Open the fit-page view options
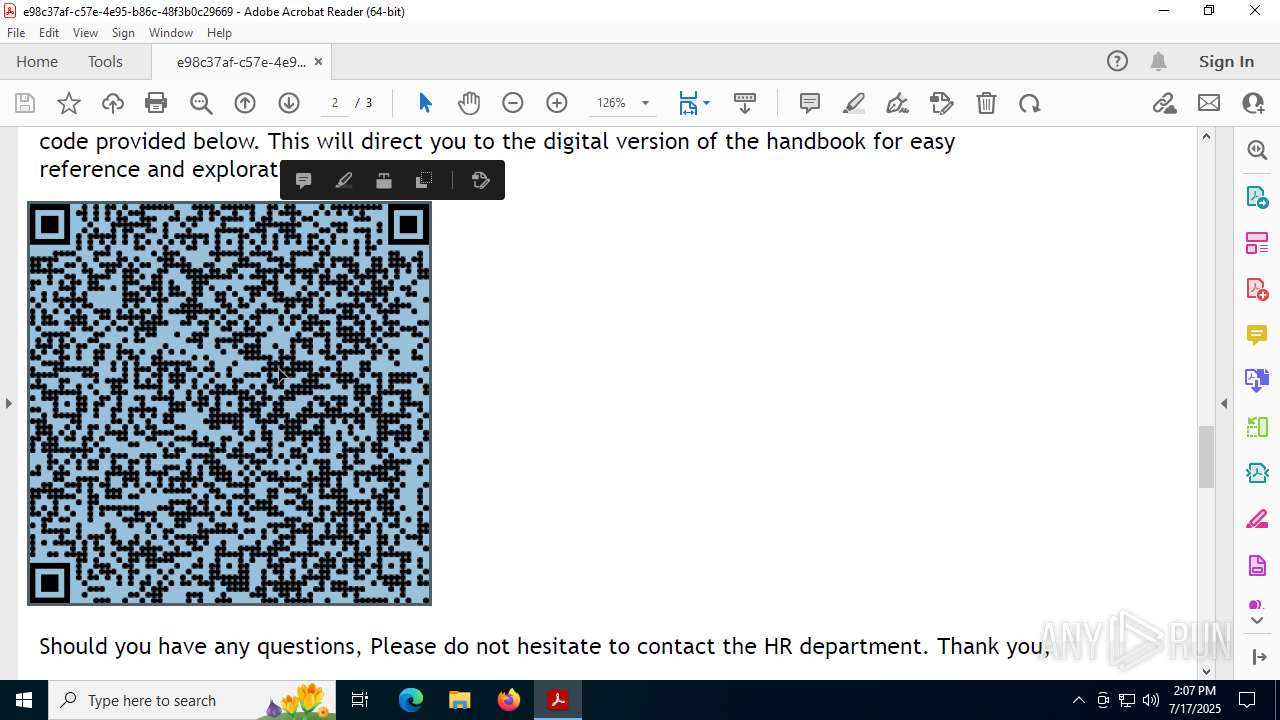 (x=694, y=103)
